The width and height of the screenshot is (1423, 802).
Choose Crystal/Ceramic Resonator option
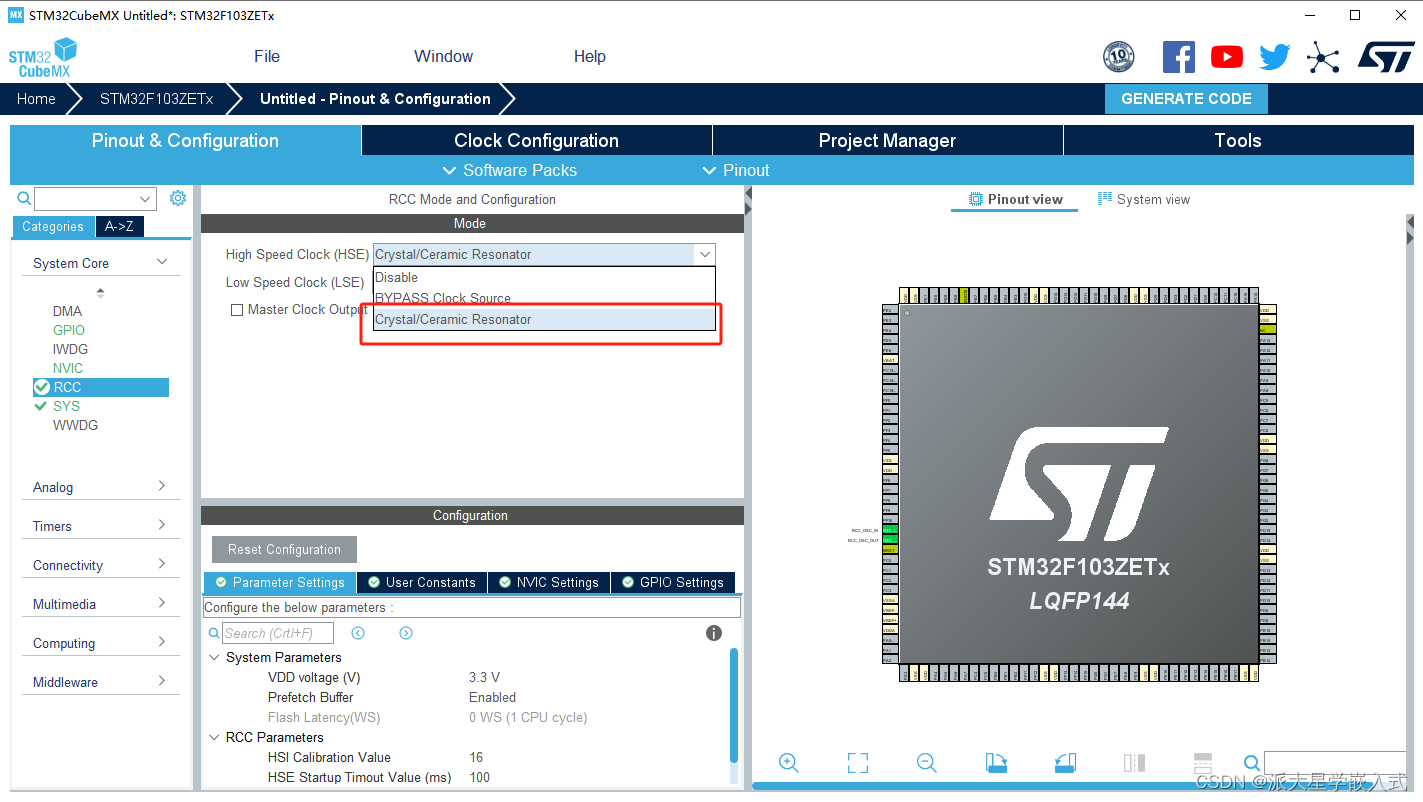tap(544, 319)
